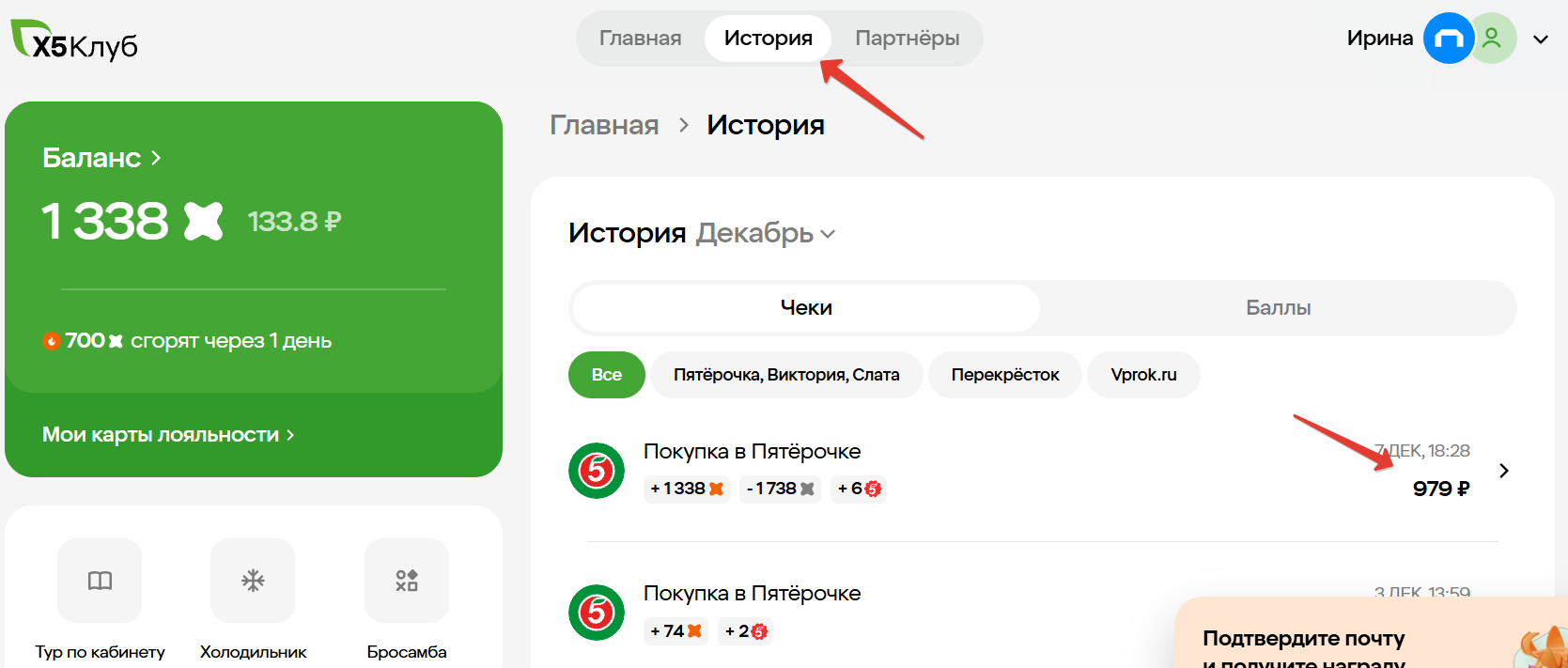The height and width of the screenshot is (668, 1568).
Task: Click Pyaterochka logo of the 979 ₽ purchase
Action: [x=597, y=471]
